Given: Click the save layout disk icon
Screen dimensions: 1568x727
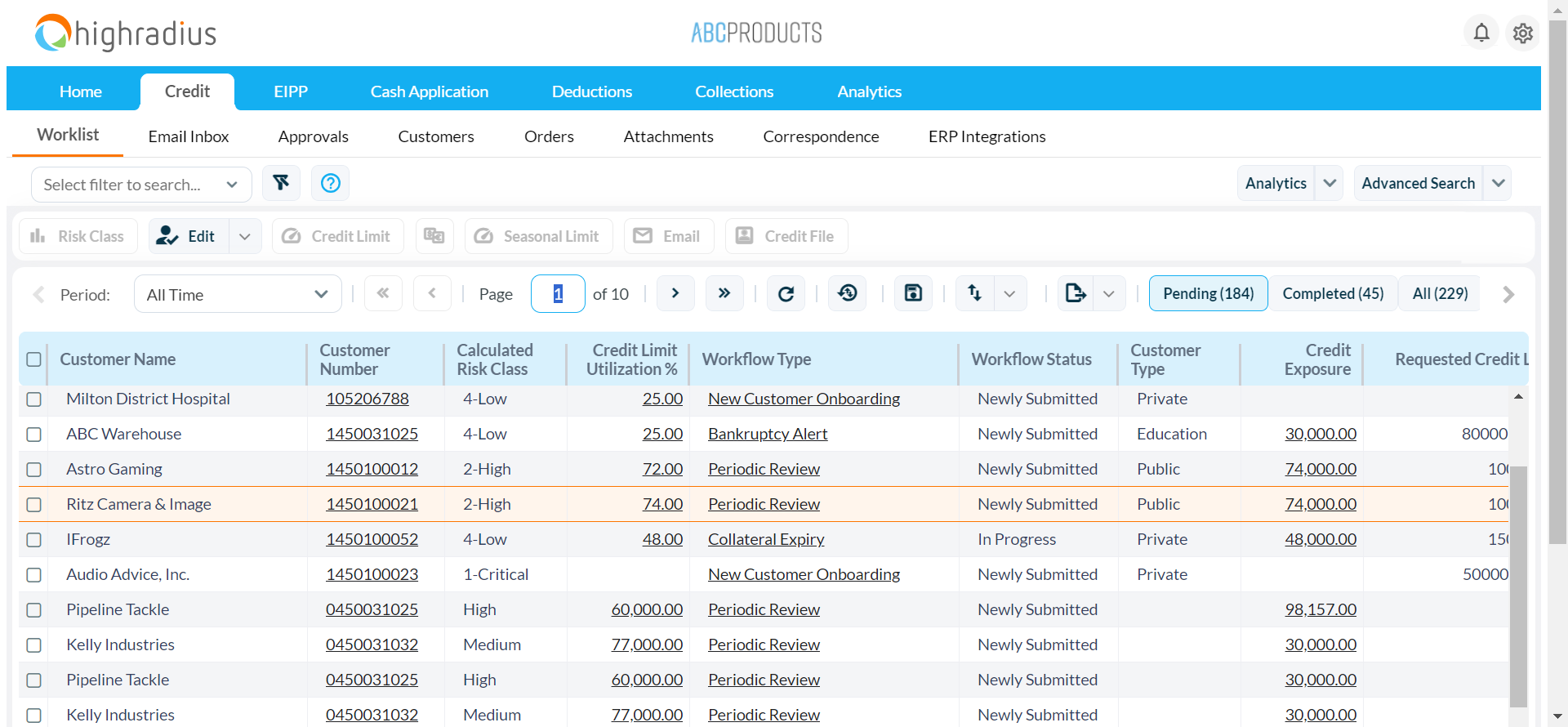Looking at the screenshot, I should point(913,293).
